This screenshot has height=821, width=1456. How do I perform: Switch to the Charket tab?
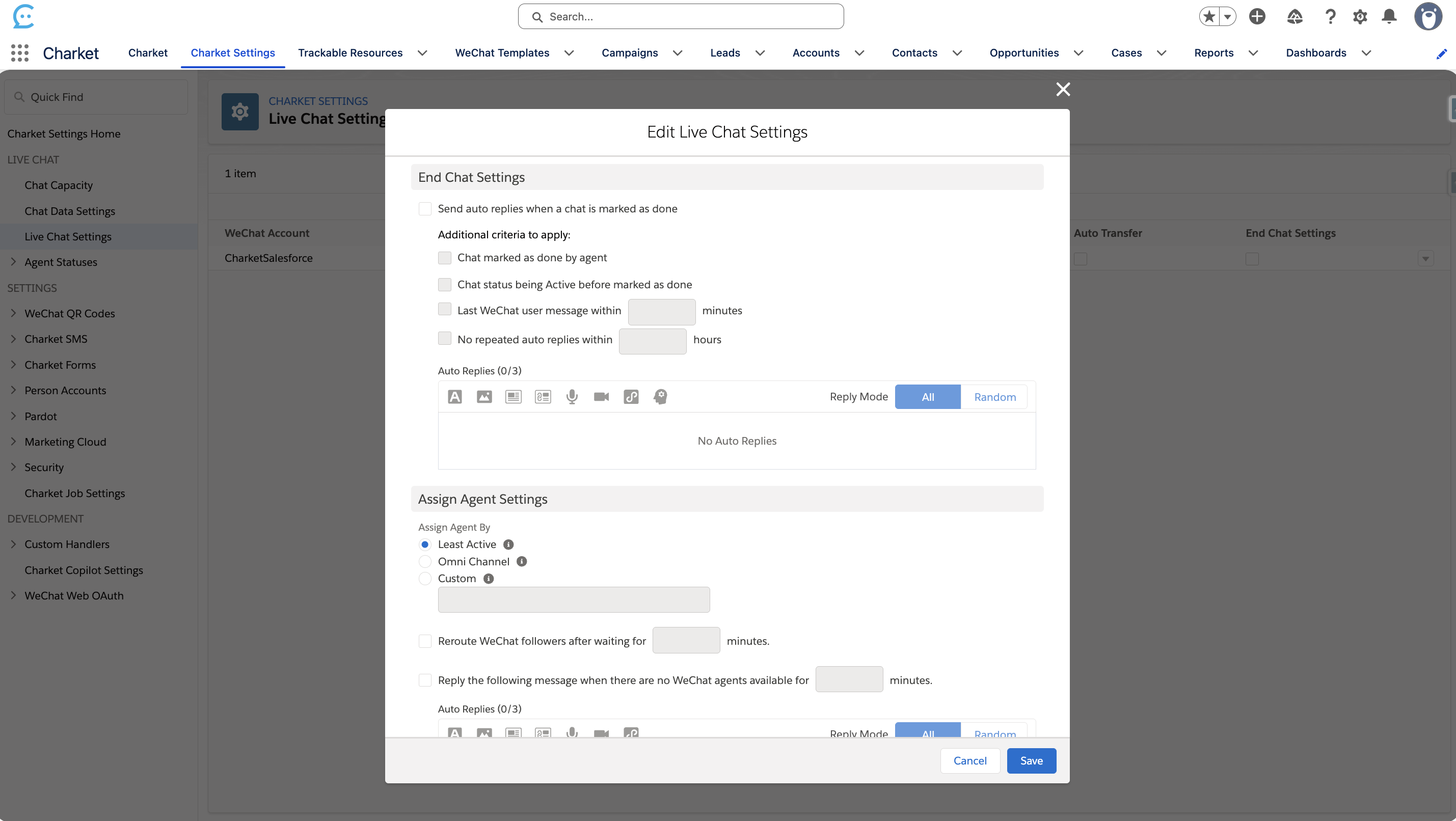click(148, 53)
